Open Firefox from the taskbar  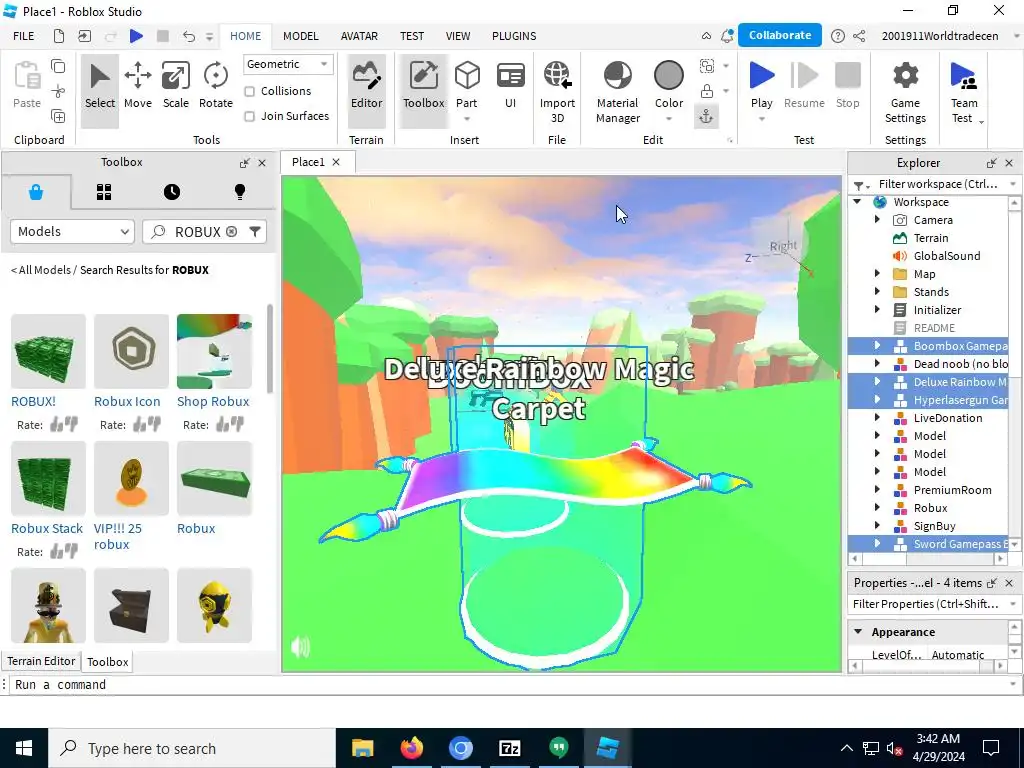411,748
